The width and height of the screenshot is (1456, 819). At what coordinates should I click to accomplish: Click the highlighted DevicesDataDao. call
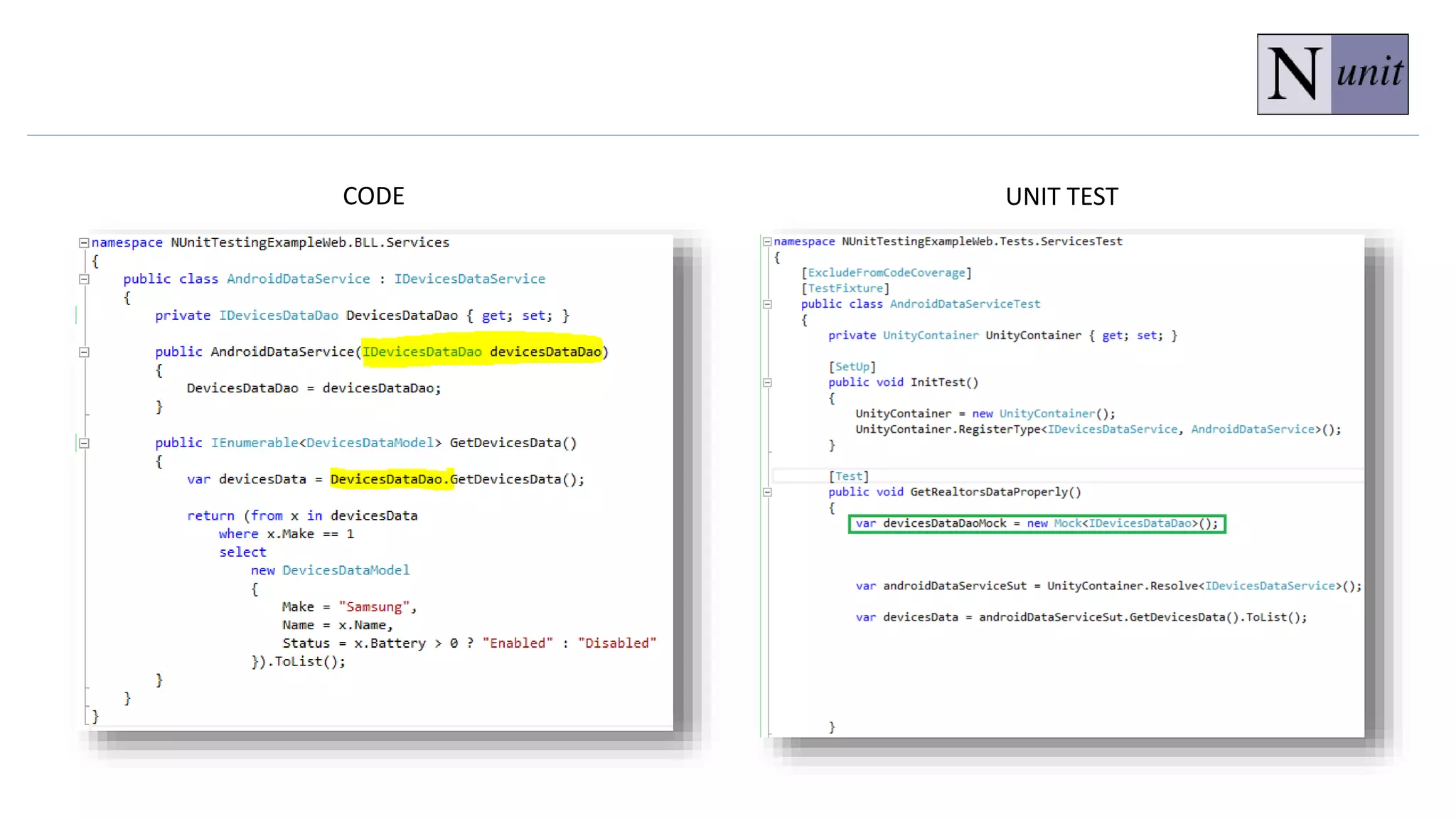pyautogui.click(x=391, y=479)
